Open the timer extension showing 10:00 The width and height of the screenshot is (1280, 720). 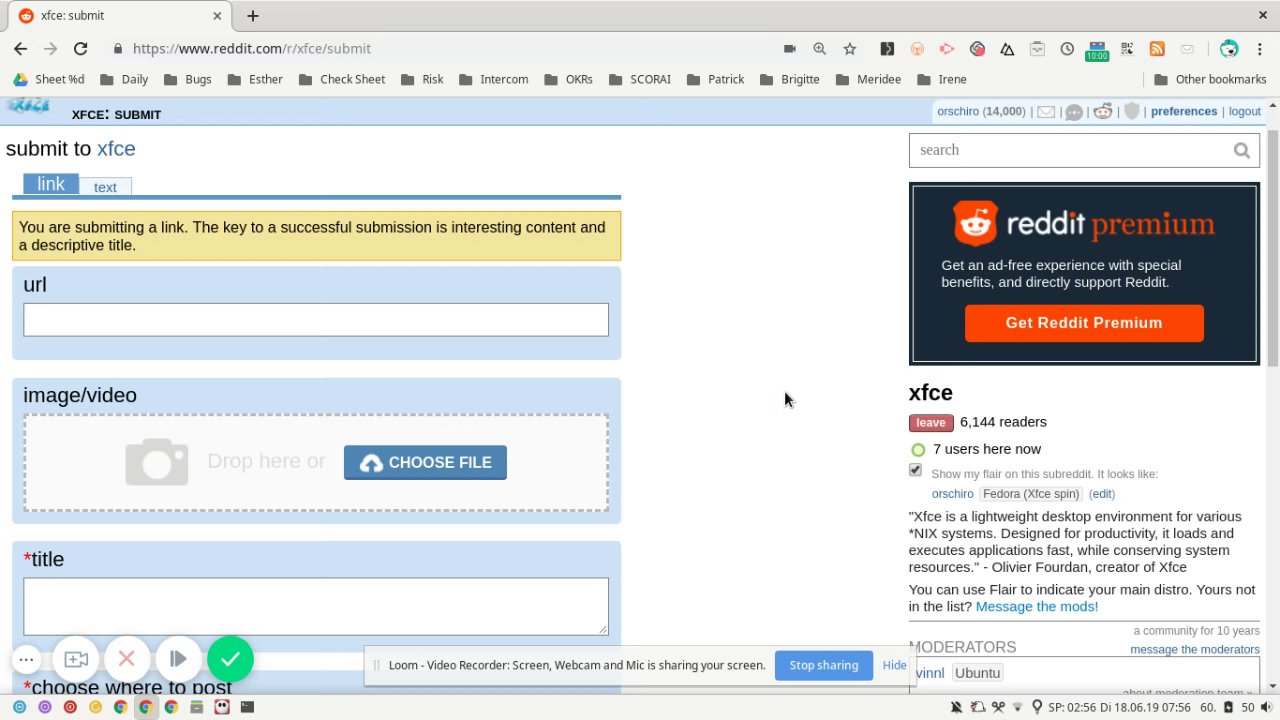1097,50
